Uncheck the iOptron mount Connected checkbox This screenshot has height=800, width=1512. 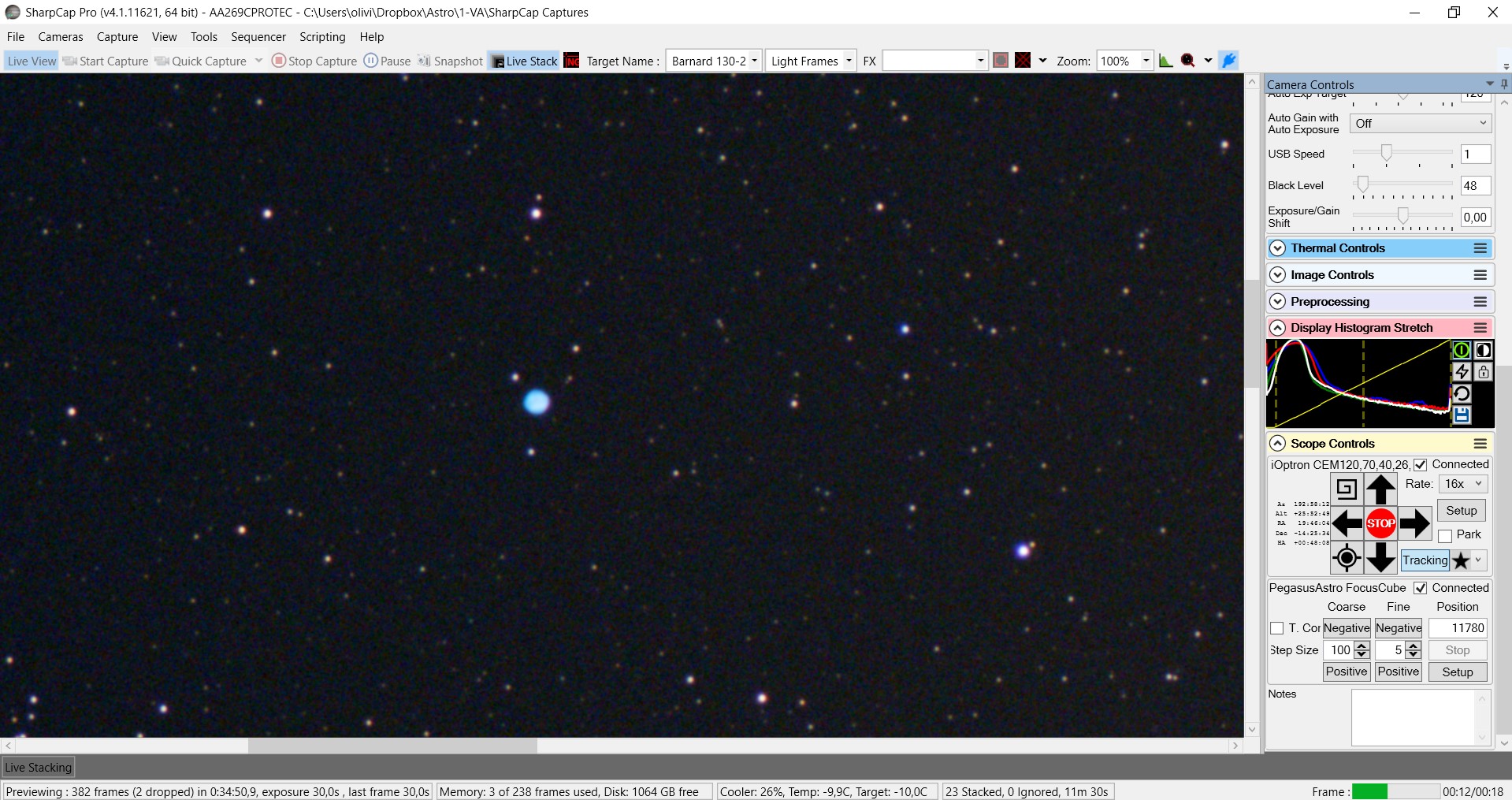coord(1420,465)
